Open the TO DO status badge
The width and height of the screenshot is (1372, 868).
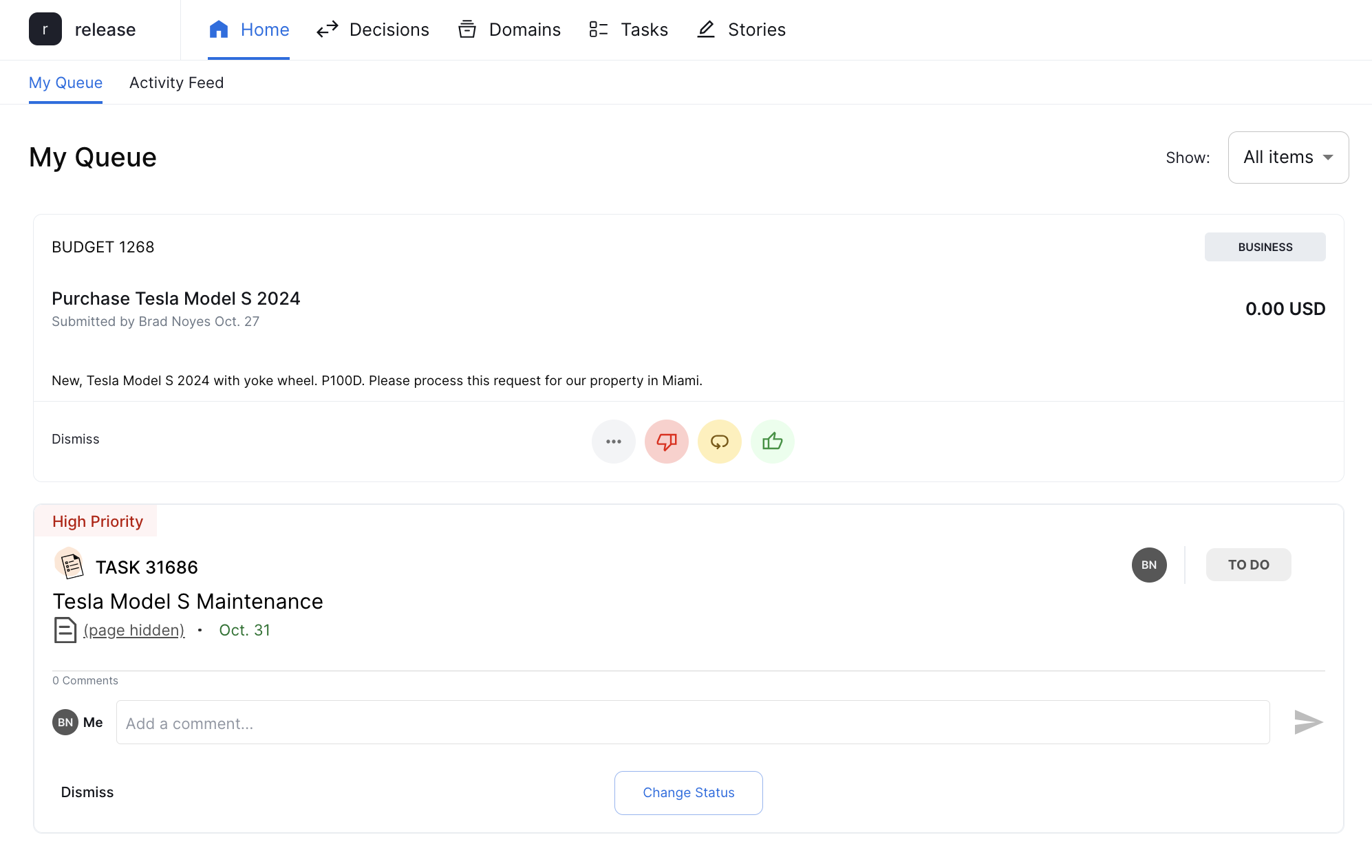(1247, 565)
